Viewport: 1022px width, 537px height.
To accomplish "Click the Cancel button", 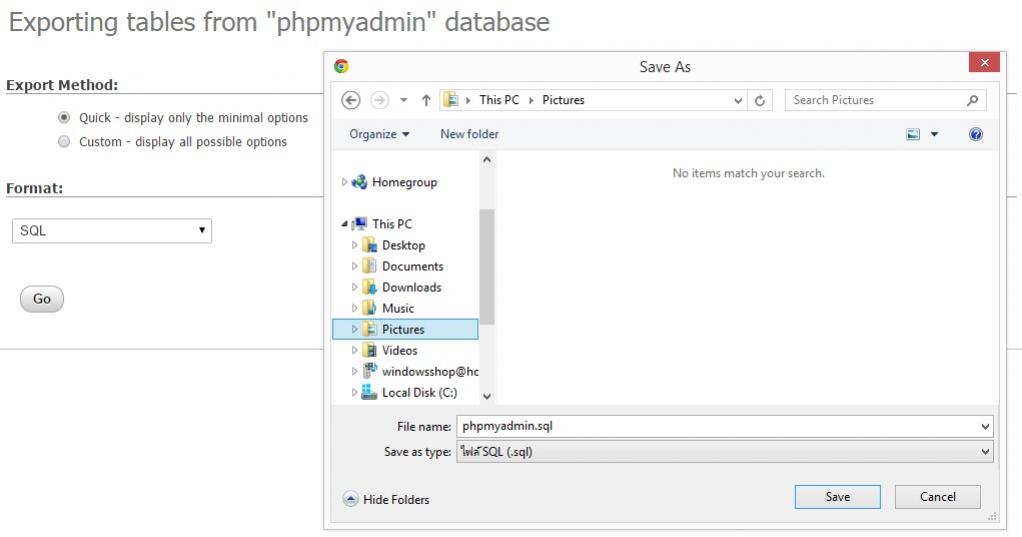I will click(937, 497).
